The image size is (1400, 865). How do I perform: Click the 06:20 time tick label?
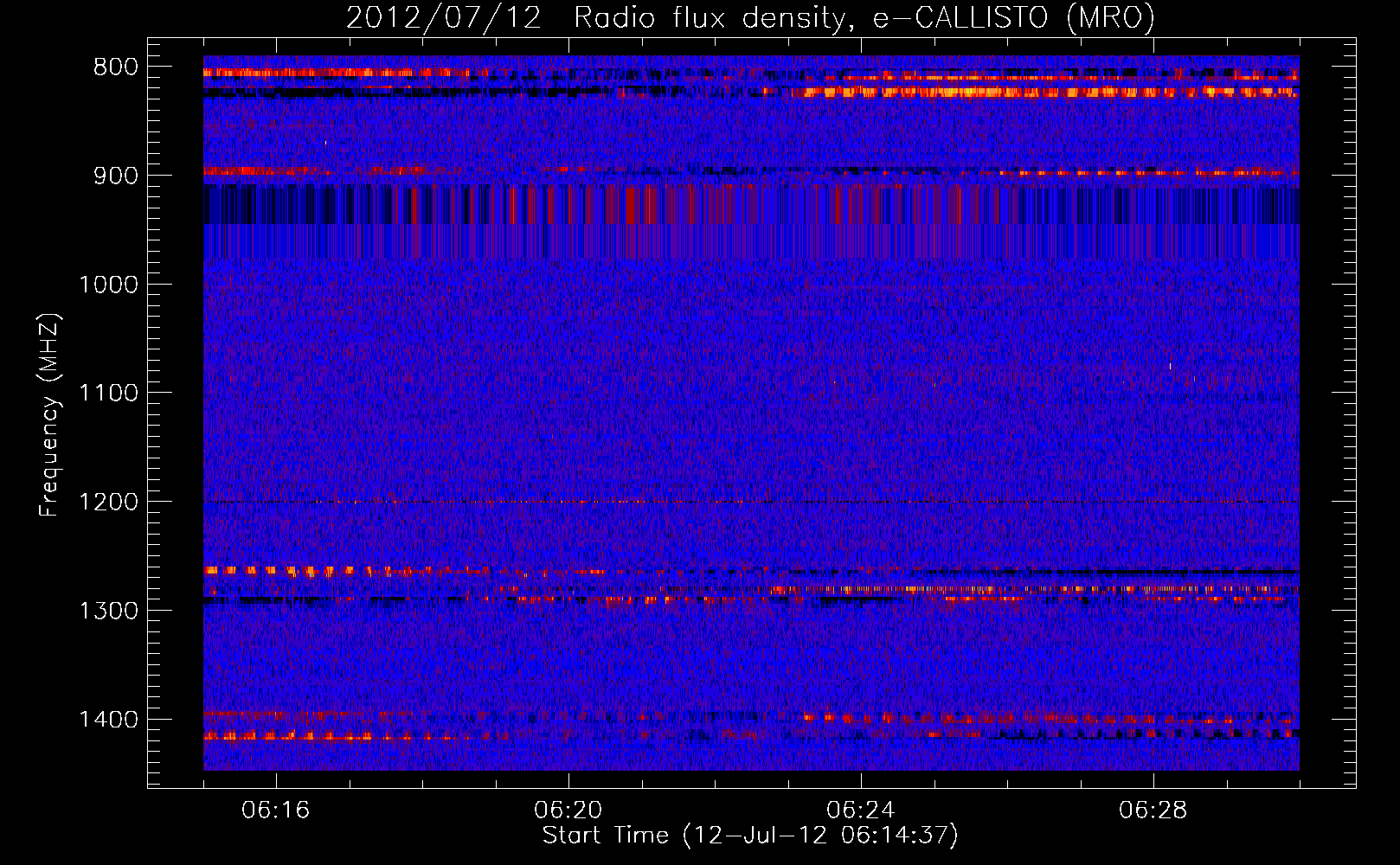coord(568,811)
